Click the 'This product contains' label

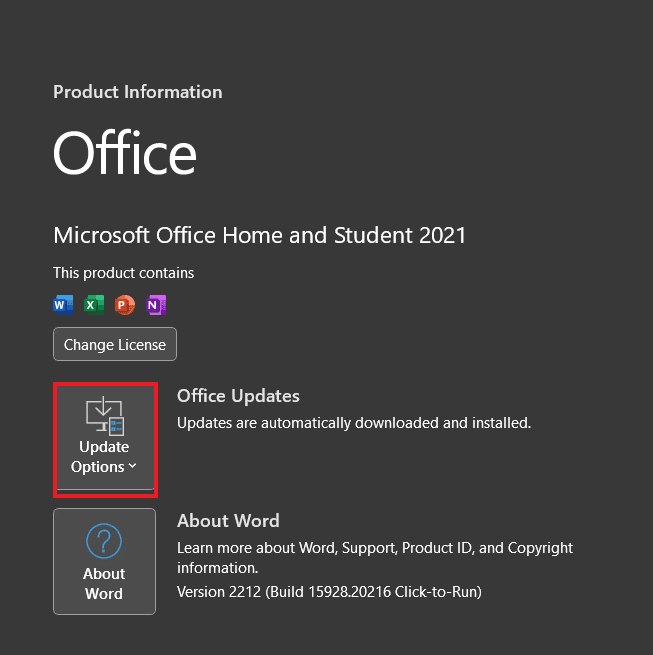pyautogui.click(x=124, y=273)
